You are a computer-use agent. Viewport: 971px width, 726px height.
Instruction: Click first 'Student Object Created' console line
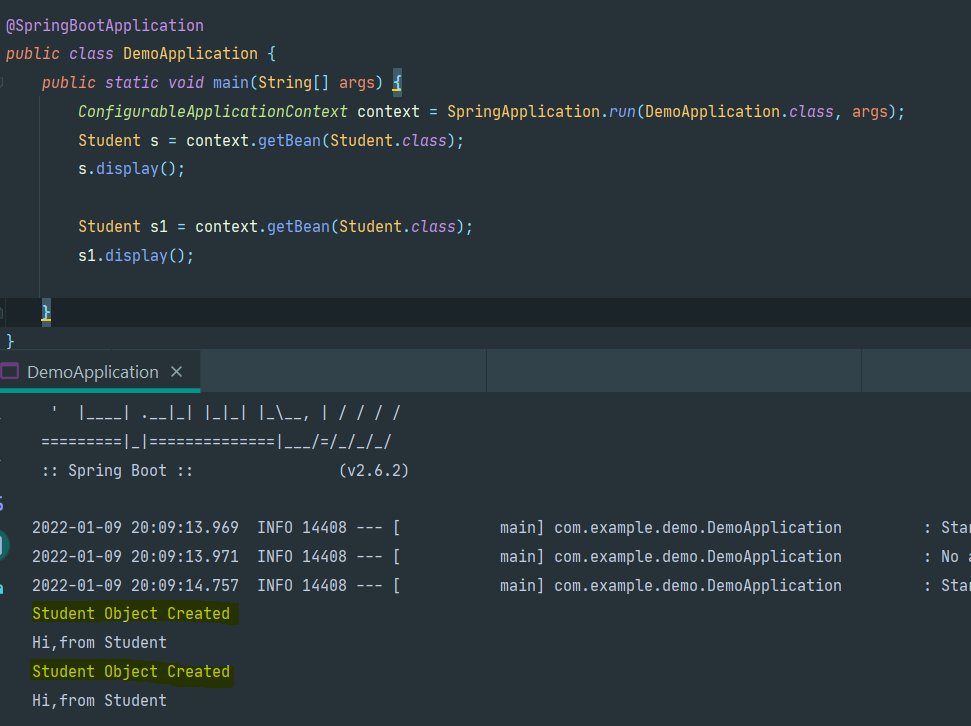click(131, 614)
